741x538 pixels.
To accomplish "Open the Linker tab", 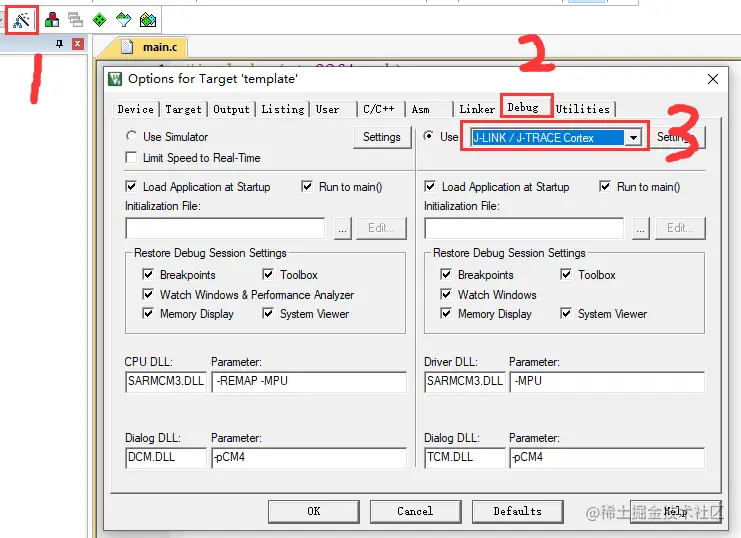I will (477, 109).
